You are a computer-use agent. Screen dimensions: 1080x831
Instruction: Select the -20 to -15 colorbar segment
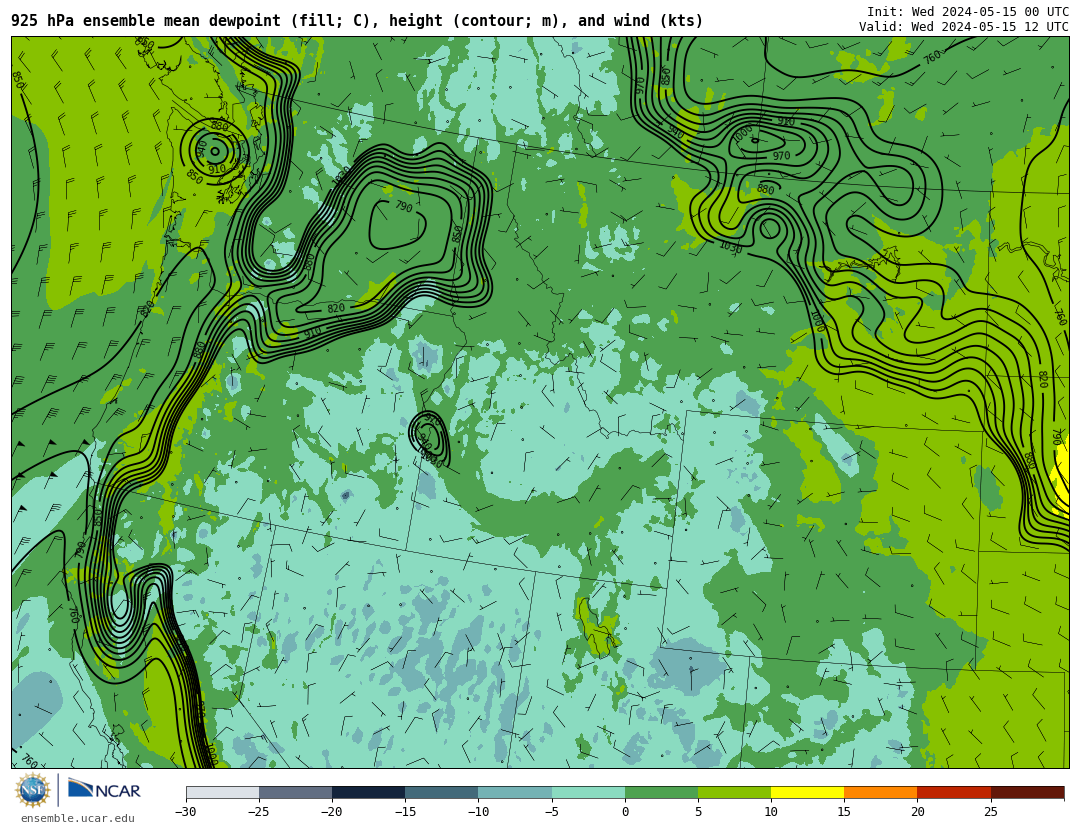pos(368,792)
